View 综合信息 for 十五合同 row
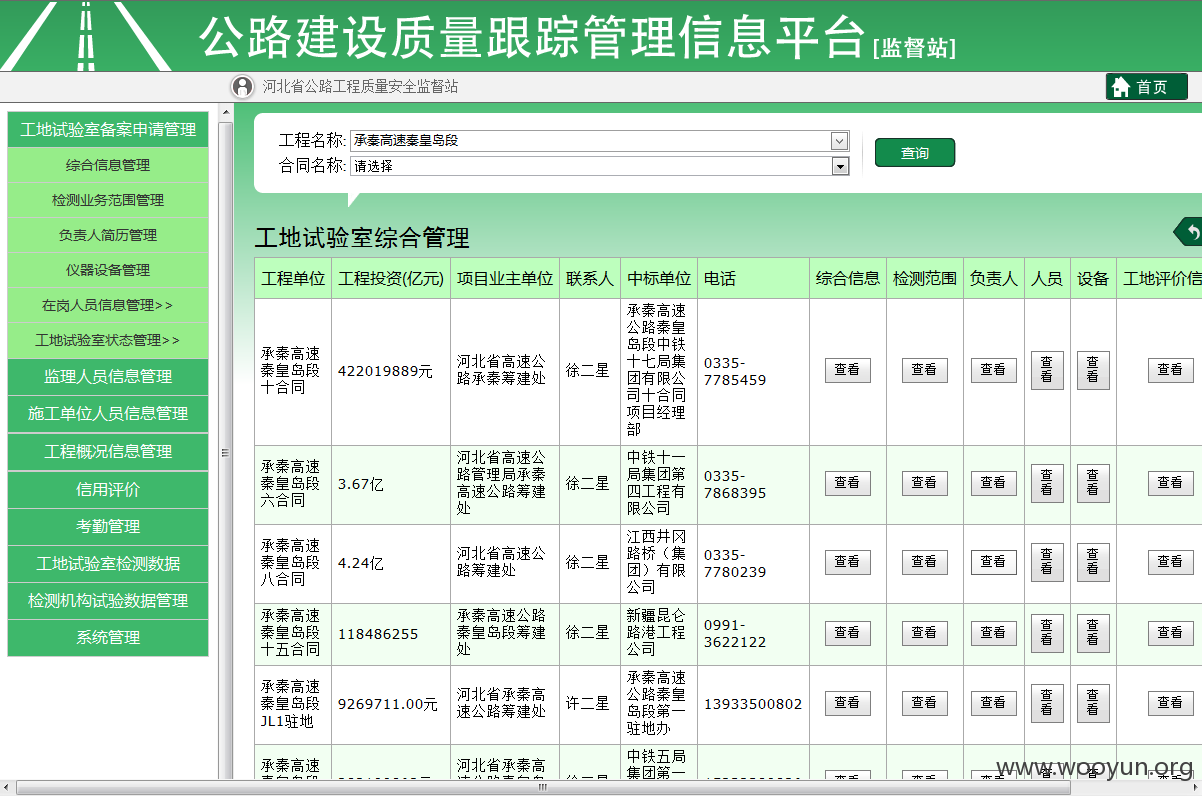 [x=847, y=633]
